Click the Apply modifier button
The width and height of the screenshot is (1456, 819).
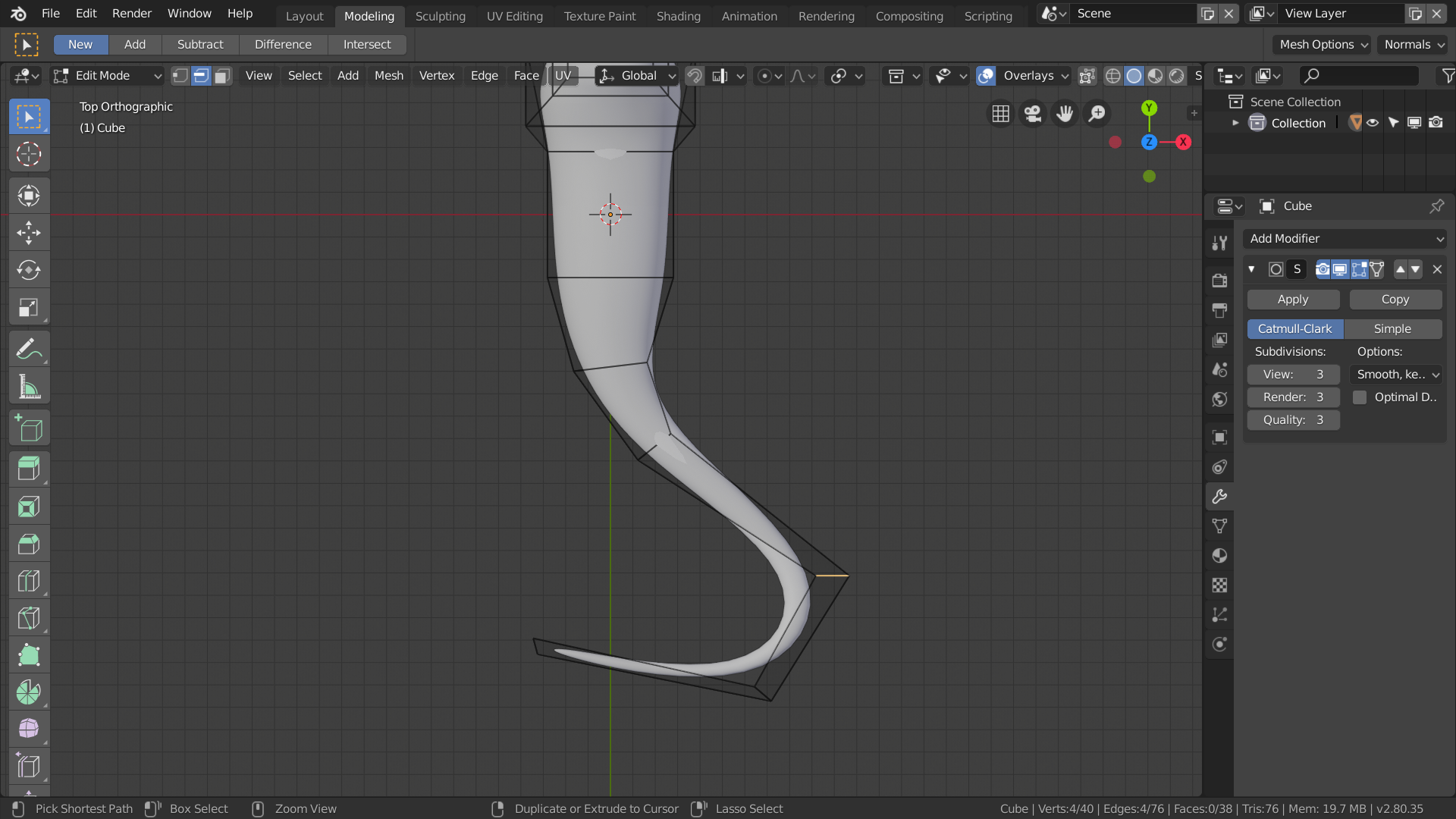point(1293,300)
